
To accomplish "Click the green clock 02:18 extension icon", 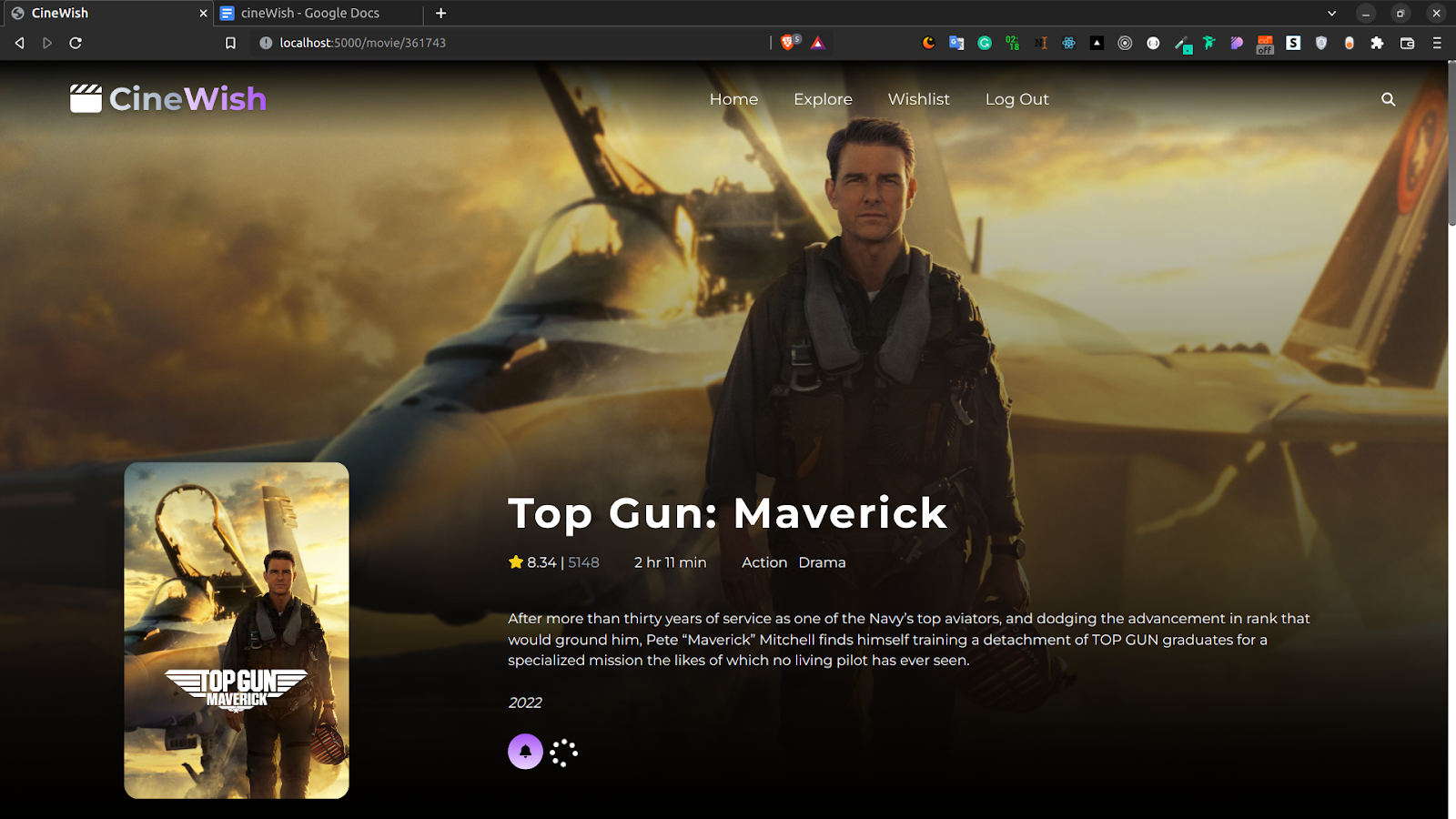I will 1013,43.
